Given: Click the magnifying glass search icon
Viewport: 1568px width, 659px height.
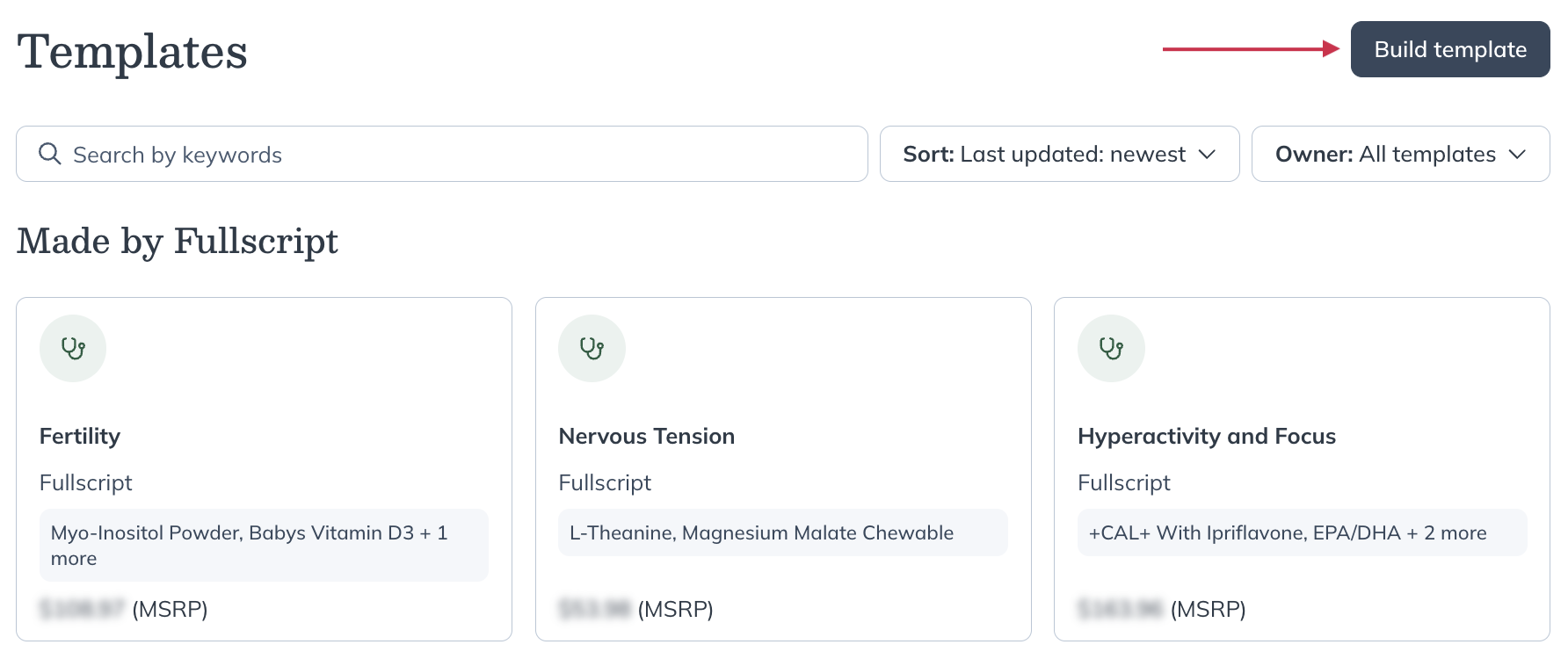Looking at the screenshot, I should click(x=50, y=154).
